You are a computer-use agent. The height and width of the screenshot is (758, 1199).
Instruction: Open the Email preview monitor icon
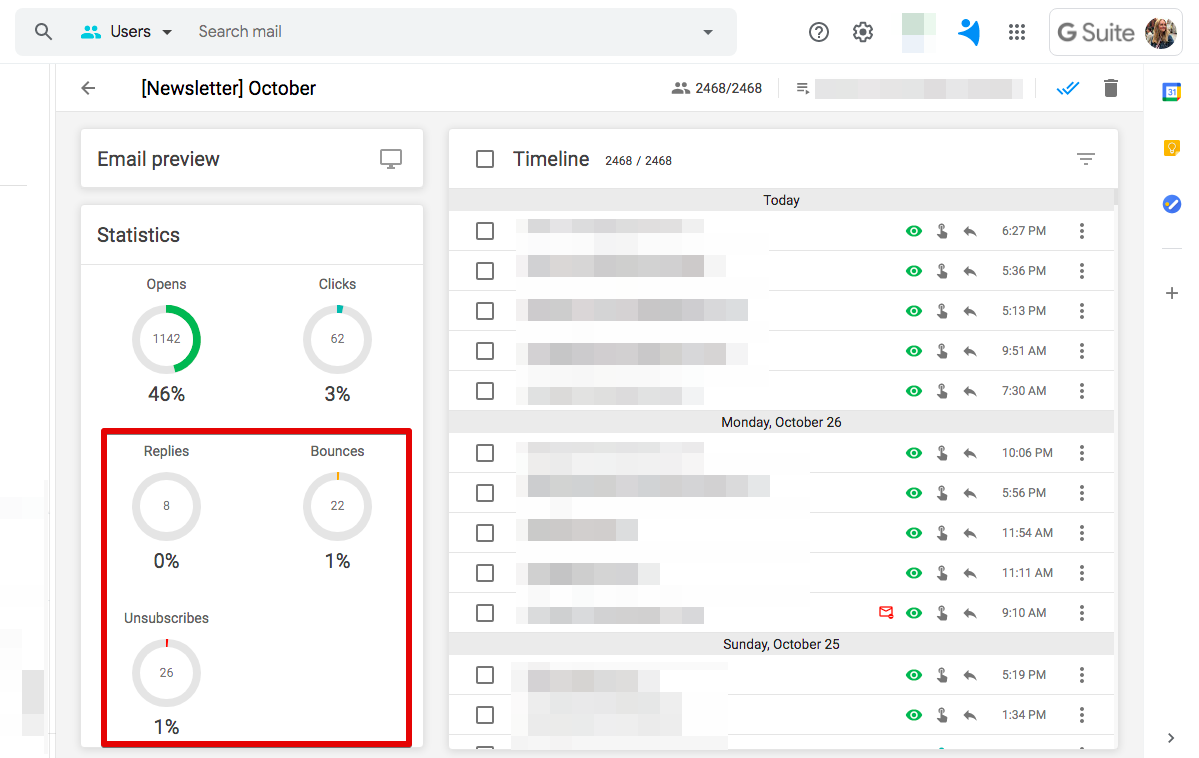coord(390,158)
